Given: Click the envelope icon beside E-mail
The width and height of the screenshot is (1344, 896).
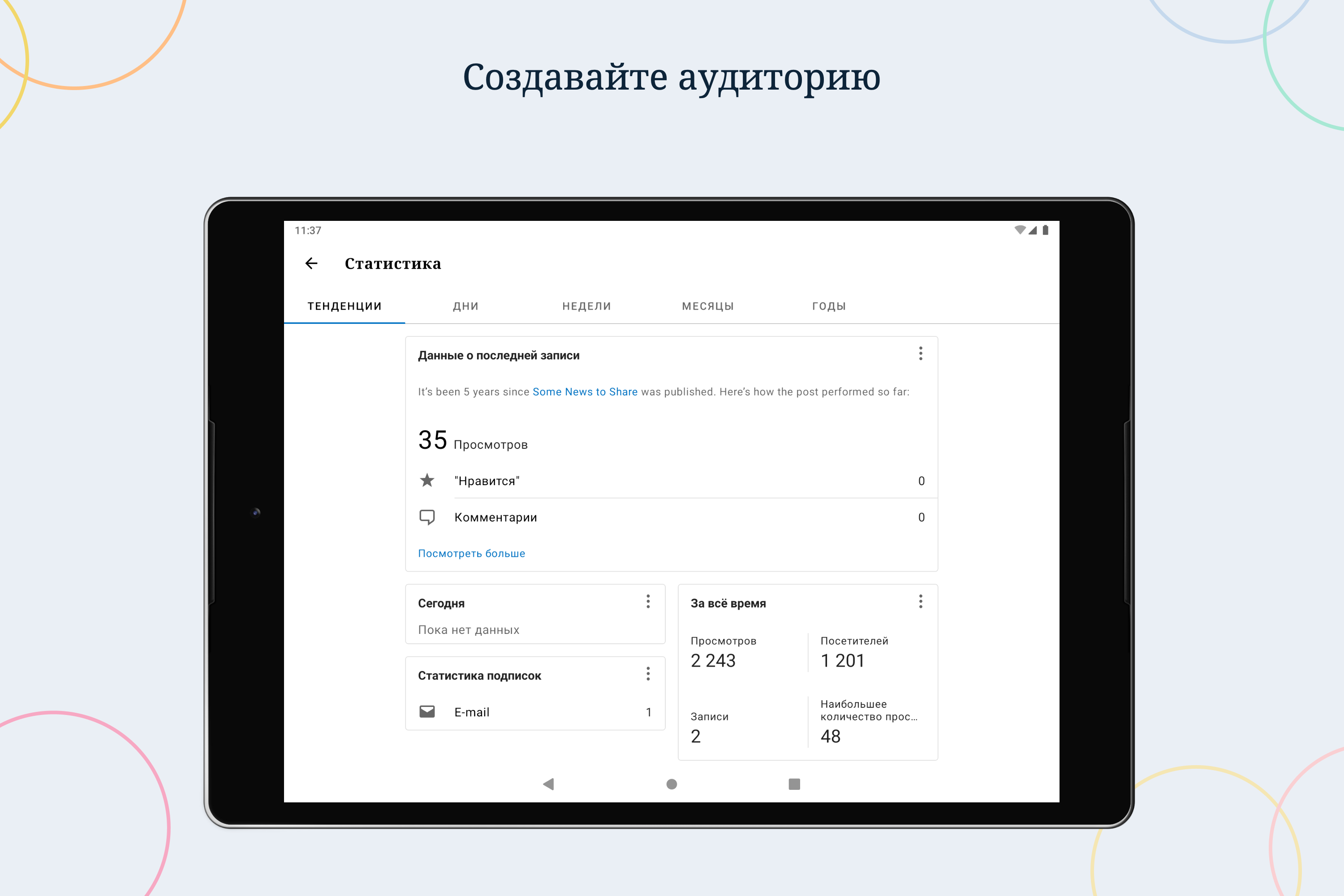Looking at the screenshot, I should click(427, 711).
